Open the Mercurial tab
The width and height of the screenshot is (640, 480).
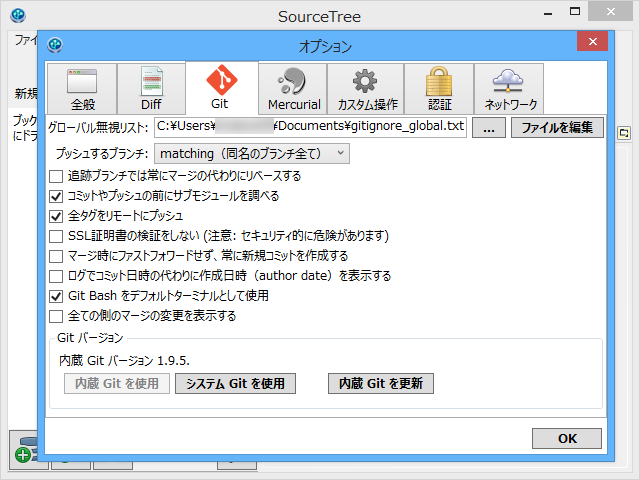click(293, 89)
